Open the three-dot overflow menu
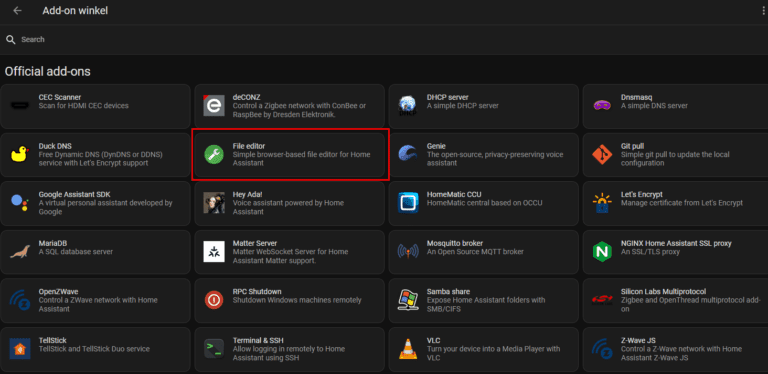This screenshot has height=374, width=768. [x=765, y=11]
